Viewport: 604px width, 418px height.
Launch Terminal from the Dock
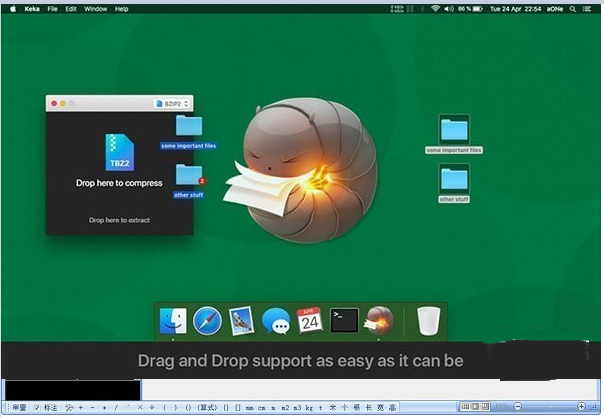tap(344, 320)
